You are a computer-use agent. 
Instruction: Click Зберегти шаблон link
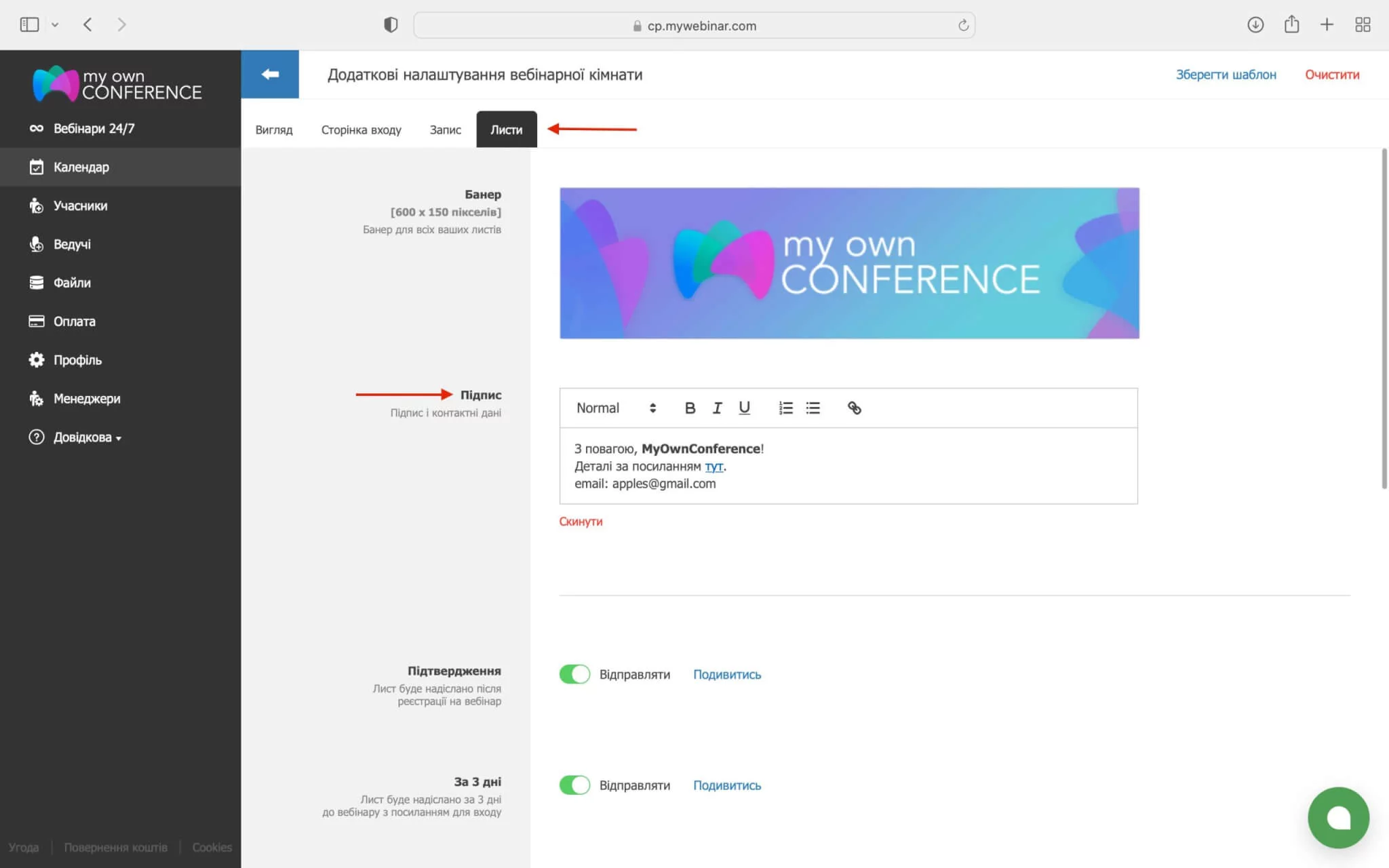(x=1226, y=75)
